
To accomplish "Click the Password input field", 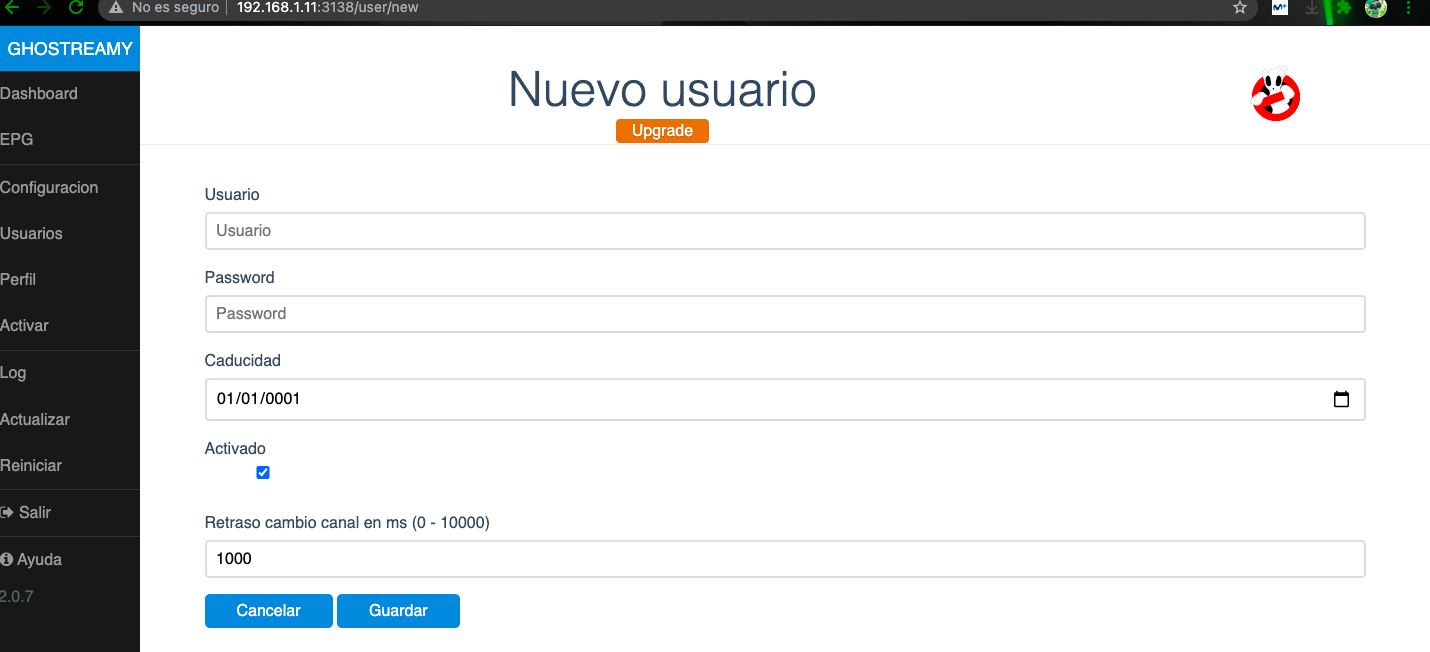I will pos(784,314).
